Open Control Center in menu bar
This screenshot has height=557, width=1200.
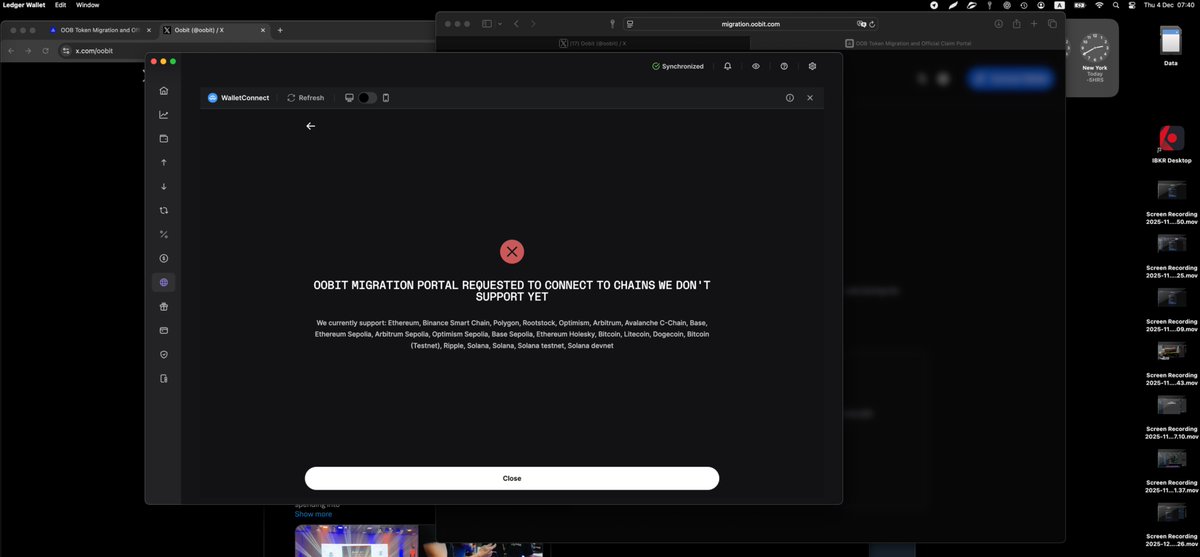[x=1132, y=5]
